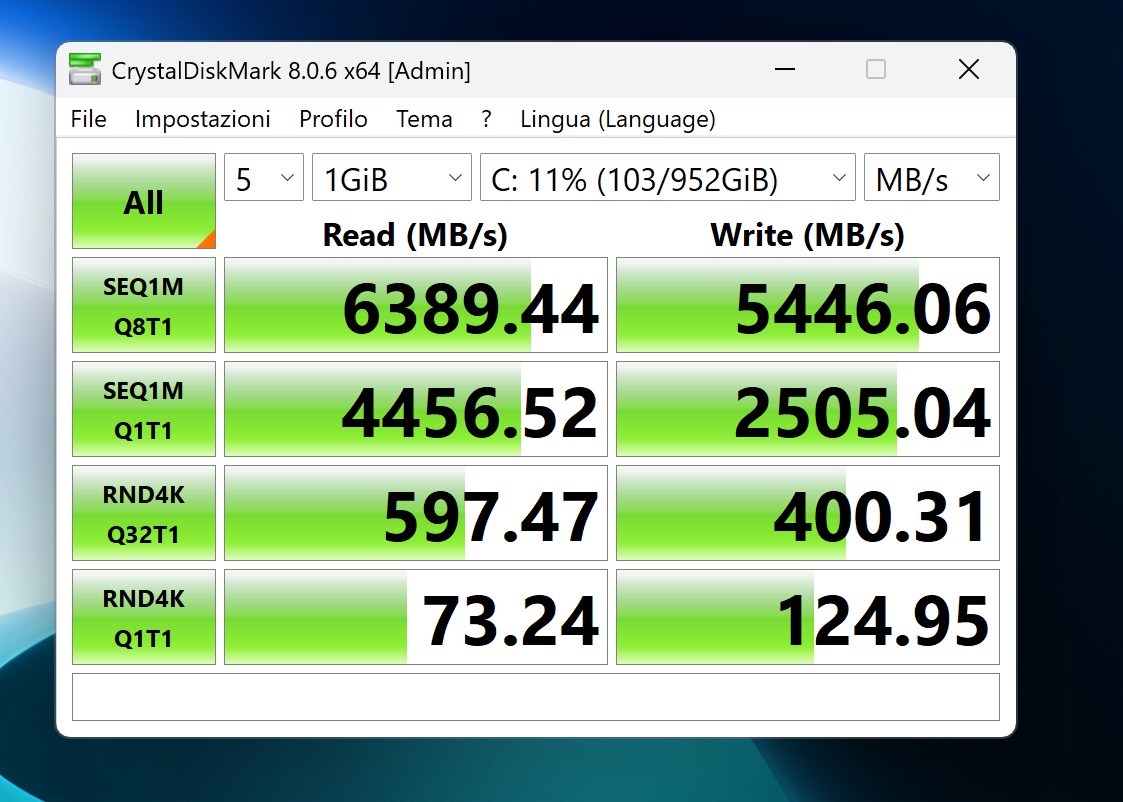Open the ? help menu

486,119
